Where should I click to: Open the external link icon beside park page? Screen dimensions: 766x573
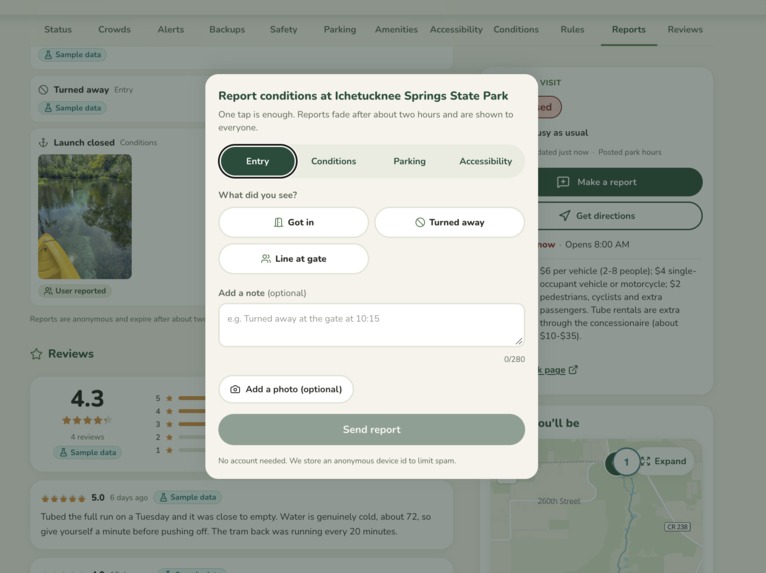click(574, 370)
